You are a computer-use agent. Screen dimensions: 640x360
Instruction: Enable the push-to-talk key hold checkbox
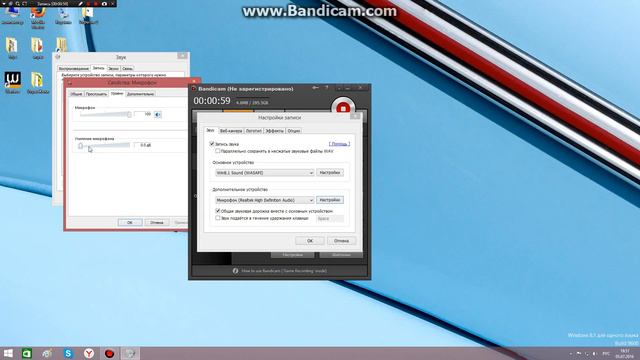(x=218, y=218)
